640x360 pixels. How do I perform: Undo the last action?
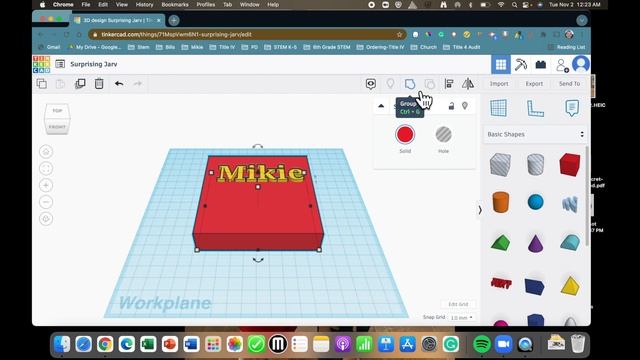(119, 84)
